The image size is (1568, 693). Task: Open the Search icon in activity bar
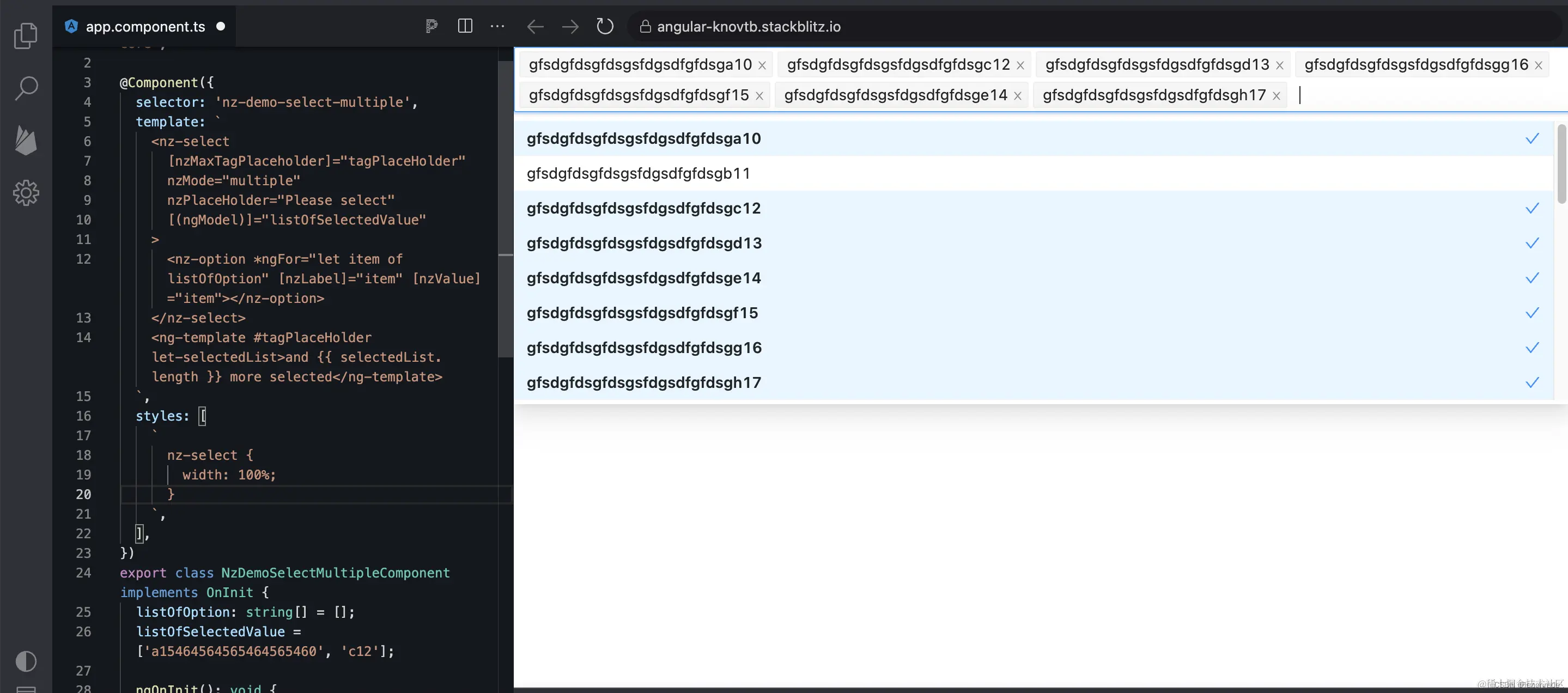click(26, 88)
